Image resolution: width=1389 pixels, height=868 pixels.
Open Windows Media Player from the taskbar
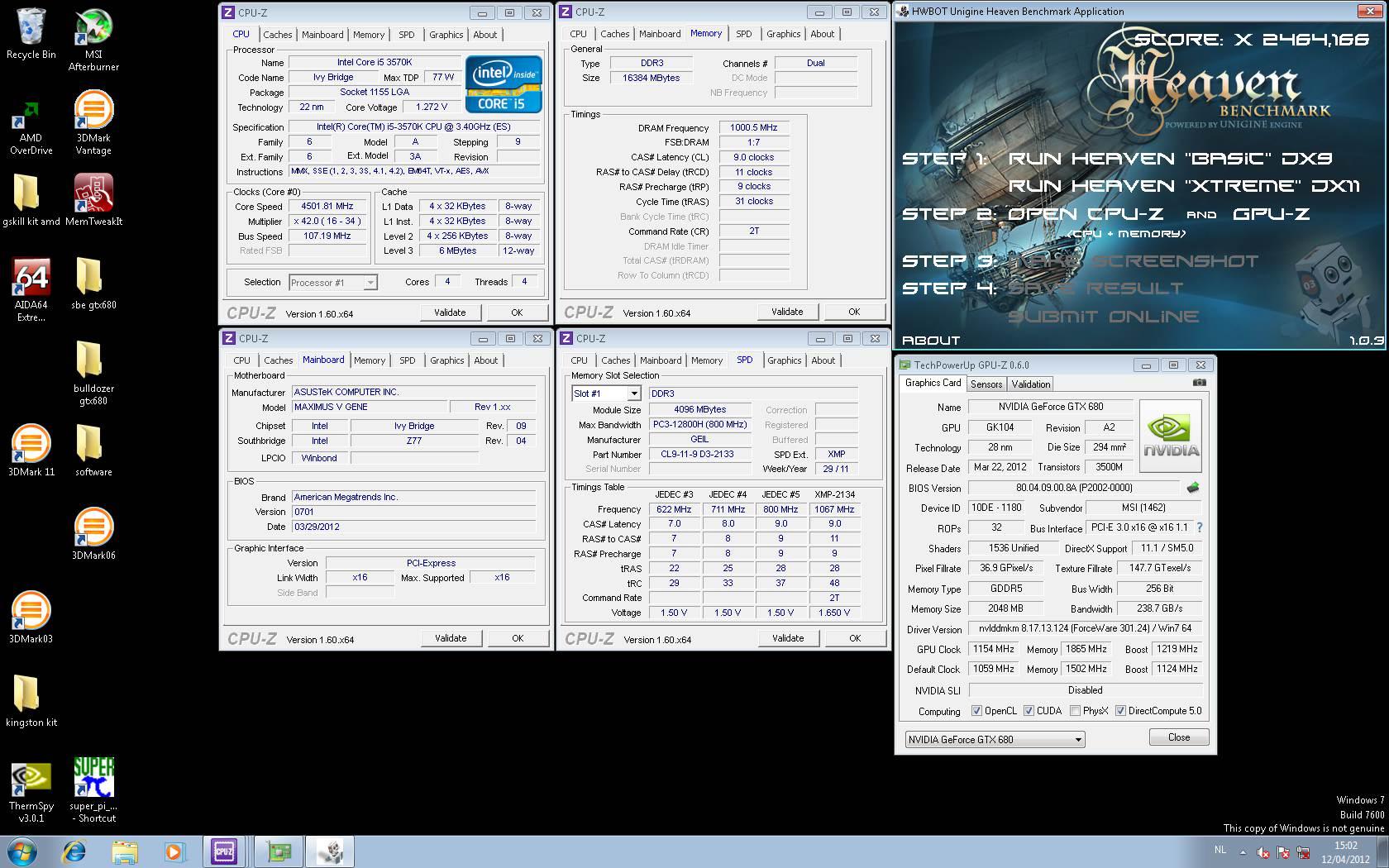(x=174, y=851)
